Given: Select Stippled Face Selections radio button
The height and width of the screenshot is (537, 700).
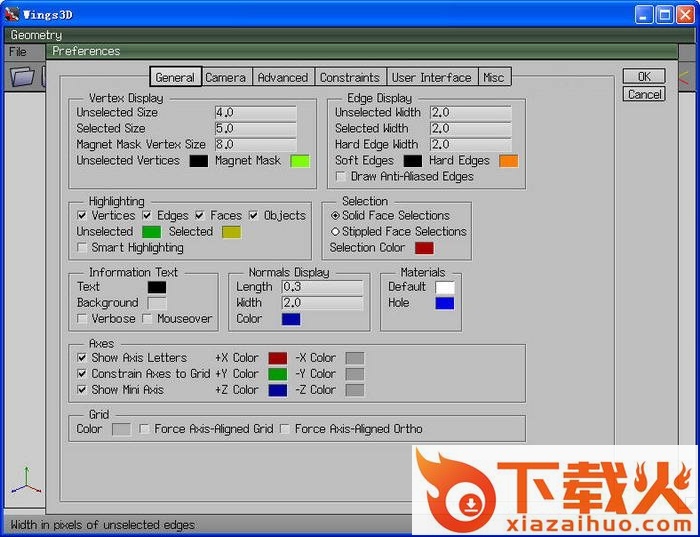Looking at the screenshot, I should click(335, 232).
